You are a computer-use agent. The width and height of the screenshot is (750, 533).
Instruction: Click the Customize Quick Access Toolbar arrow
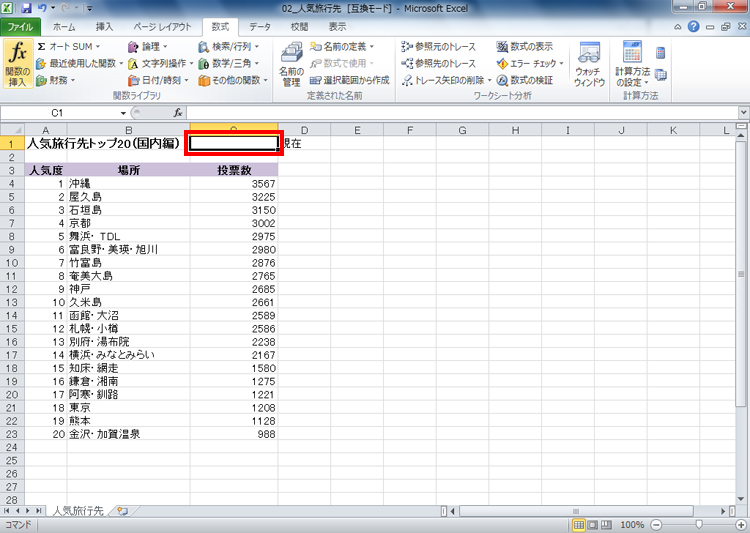pos(90,9)
